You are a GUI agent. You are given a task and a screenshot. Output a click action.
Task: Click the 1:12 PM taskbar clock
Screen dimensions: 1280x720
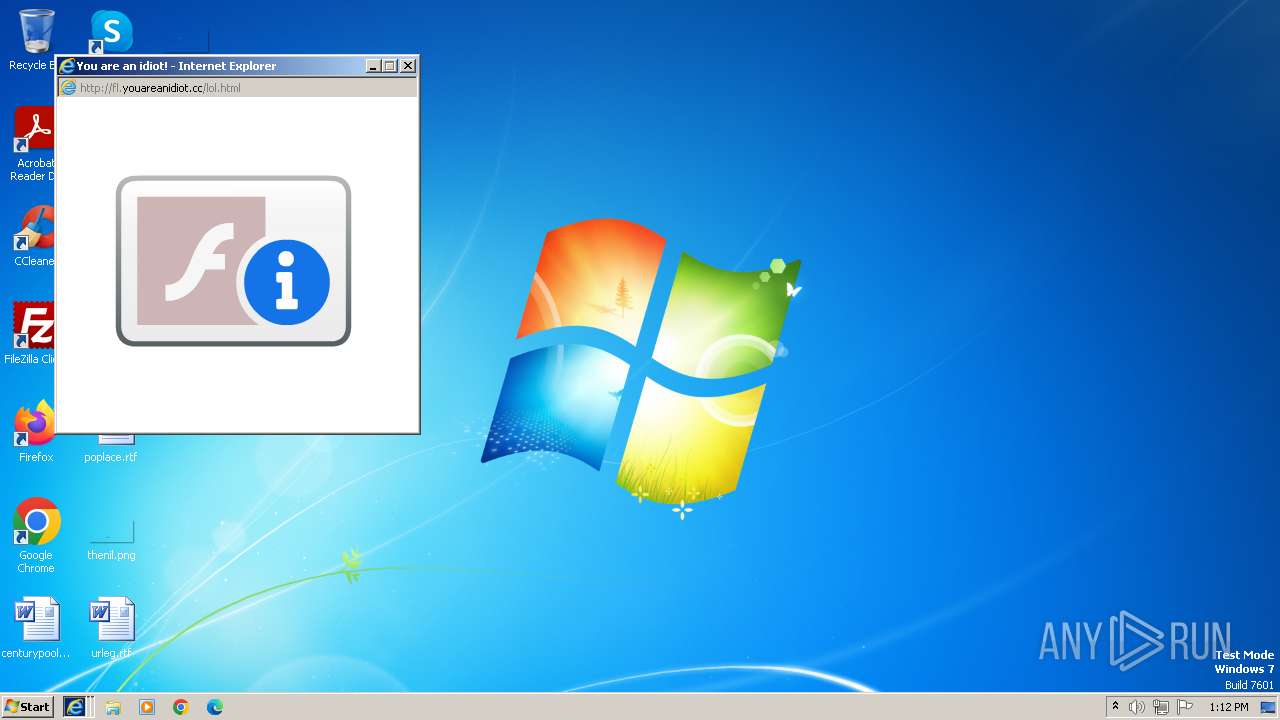pos(1229,707)
